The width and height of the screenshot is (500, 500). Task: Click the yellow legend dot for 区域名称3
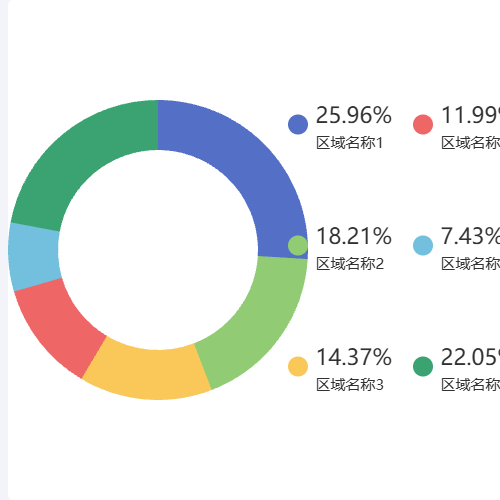[298, 366]
